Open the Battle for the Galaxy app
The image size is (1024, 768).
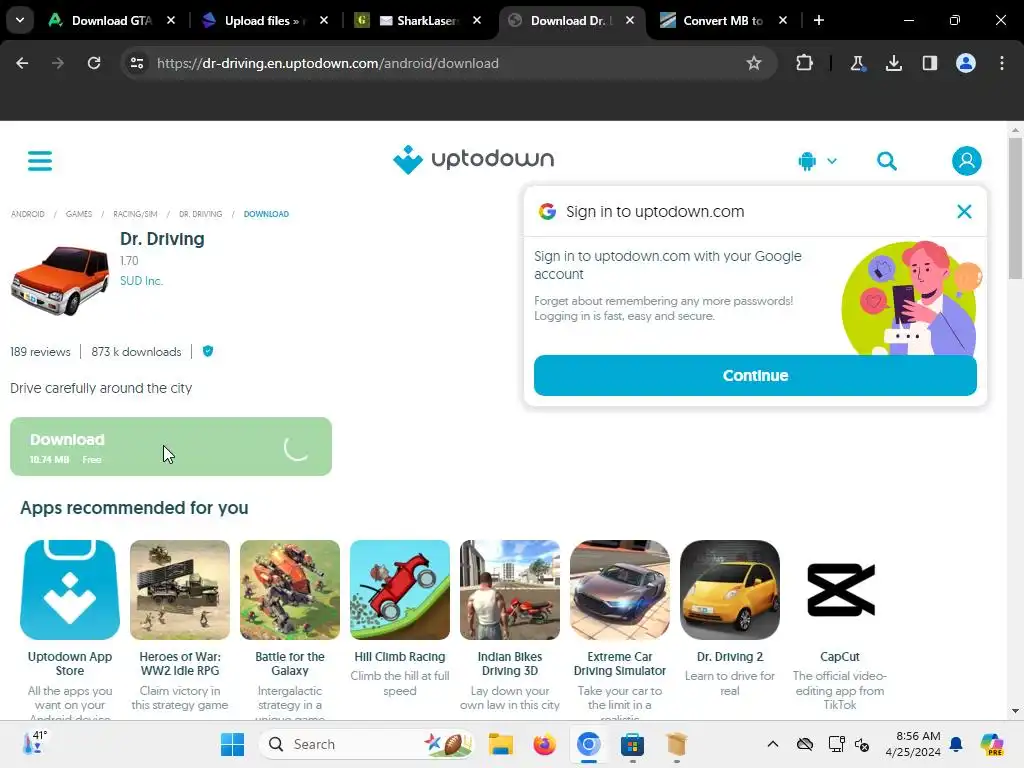(x=290, y=590)
